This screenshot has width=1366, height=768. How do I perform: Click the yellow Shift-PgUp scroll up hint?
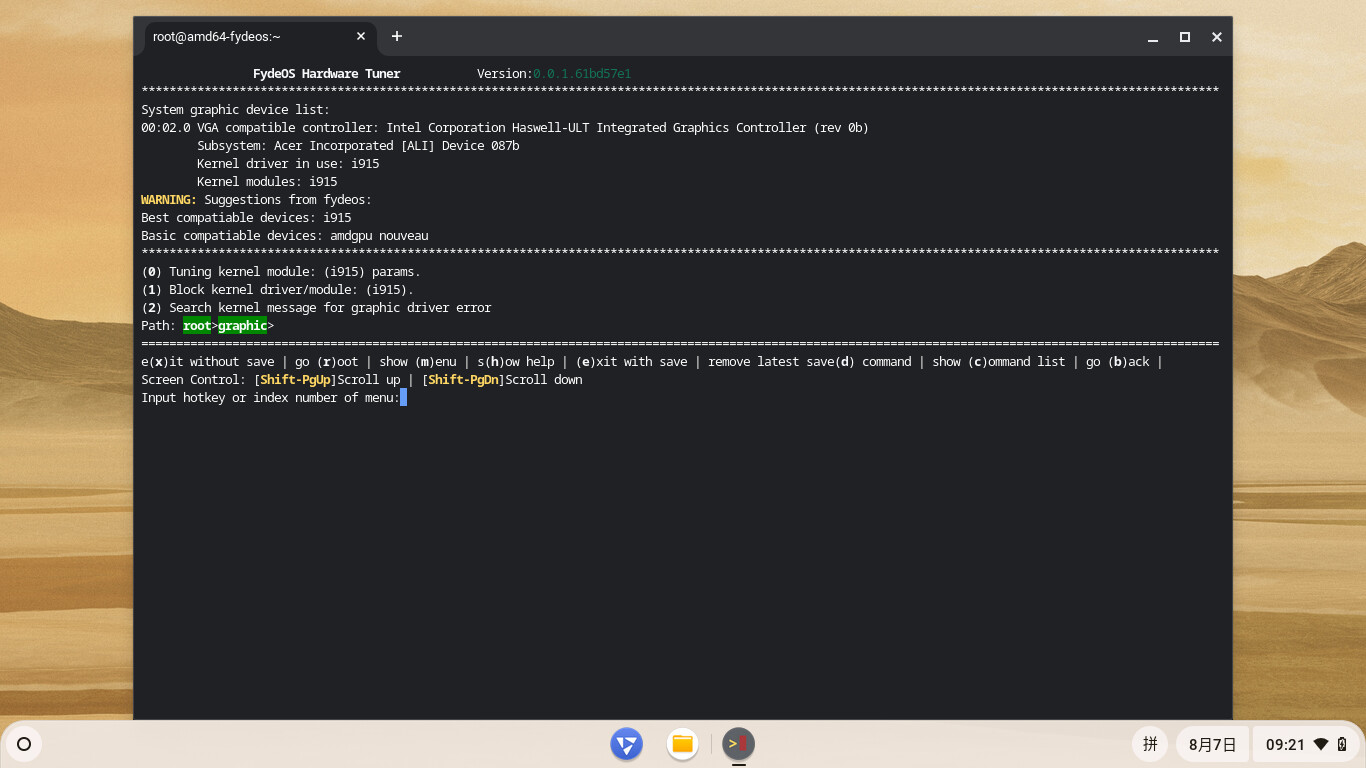pyautogui.click(x=295, y=380)
